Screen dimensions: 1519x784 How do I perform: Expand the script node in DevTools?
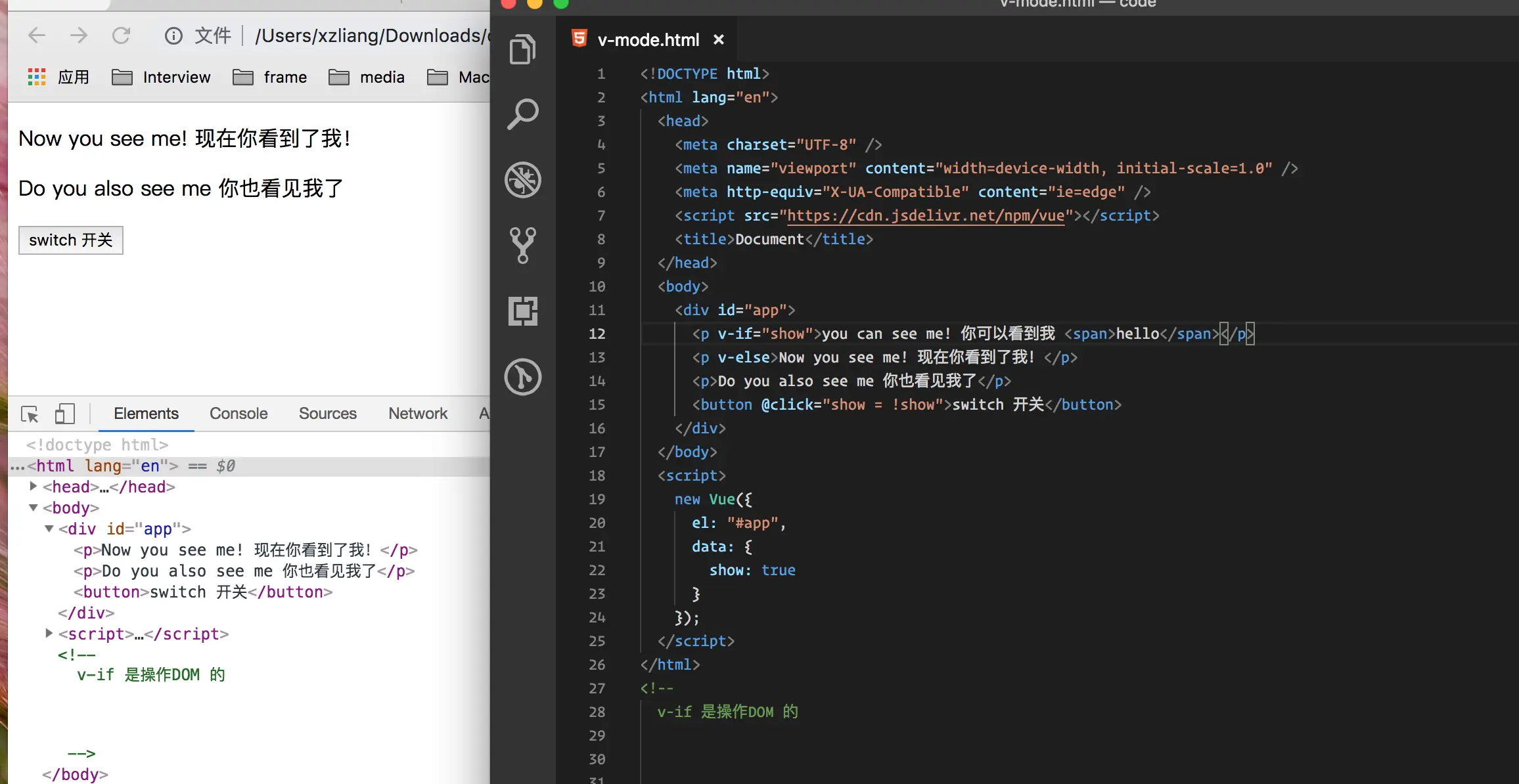click(49, 634)
